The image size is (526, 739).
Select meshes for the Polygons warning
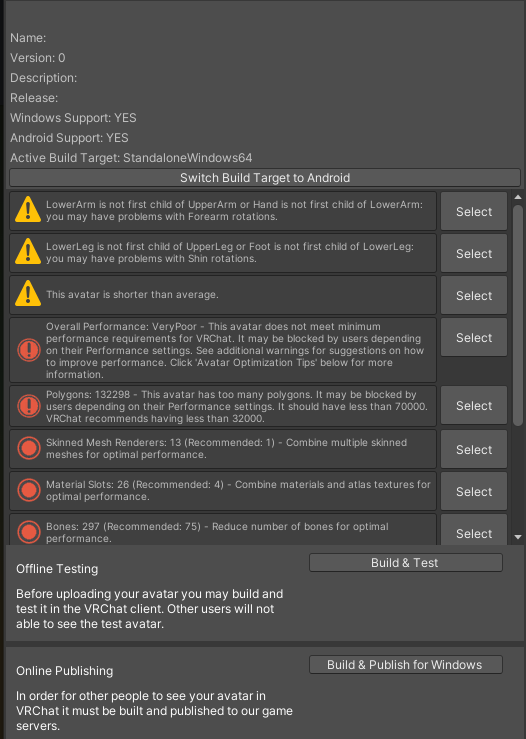tap(474, 405)
